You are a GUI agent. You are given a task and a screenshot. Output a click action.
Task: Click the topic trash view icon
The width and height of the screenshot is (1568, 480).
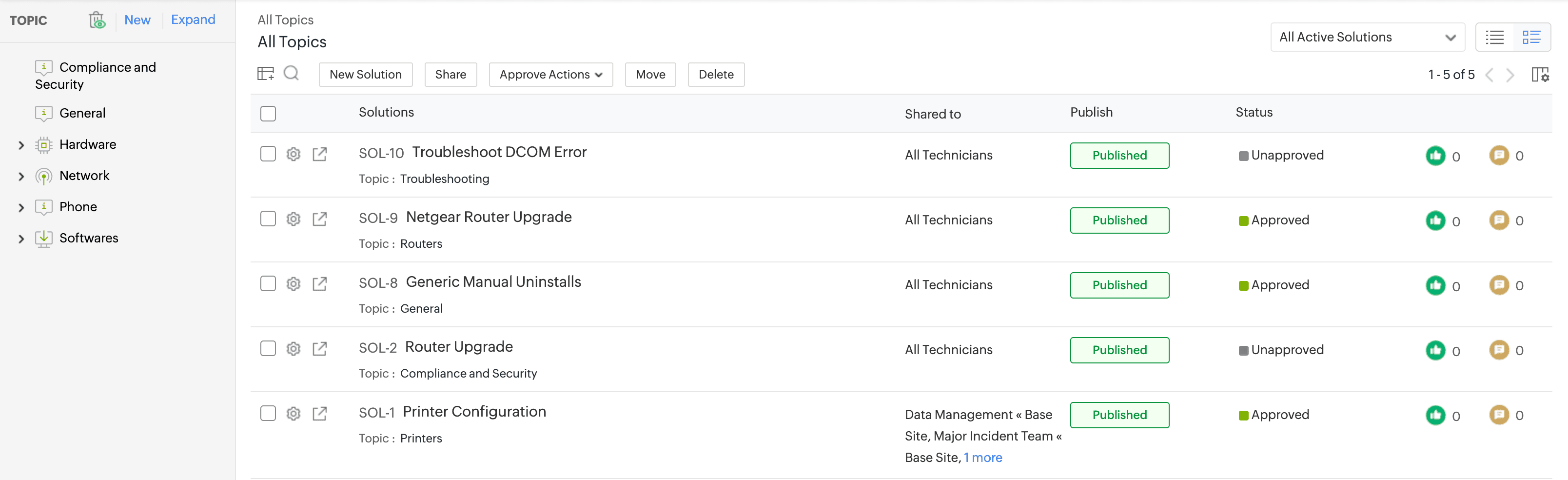tap(98, 20)
